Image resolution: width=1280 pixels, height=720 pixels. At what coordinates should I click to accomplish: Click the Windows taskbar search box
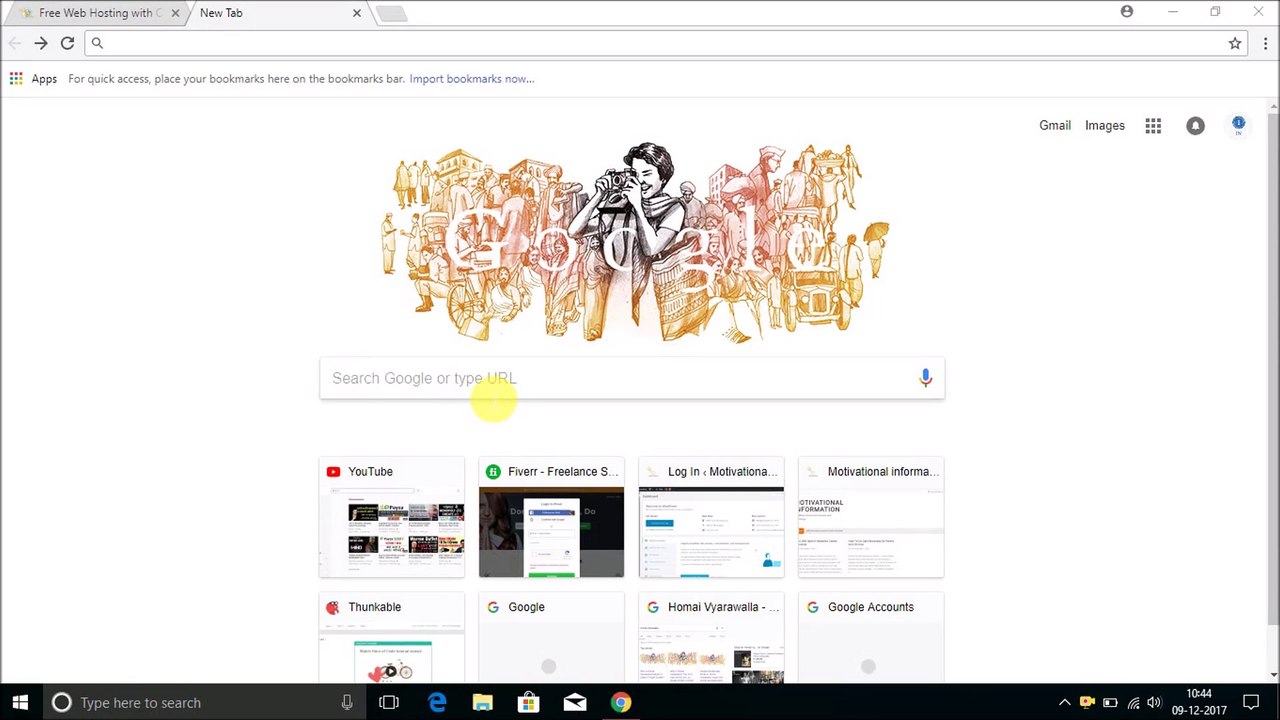(x=204, y=702)
